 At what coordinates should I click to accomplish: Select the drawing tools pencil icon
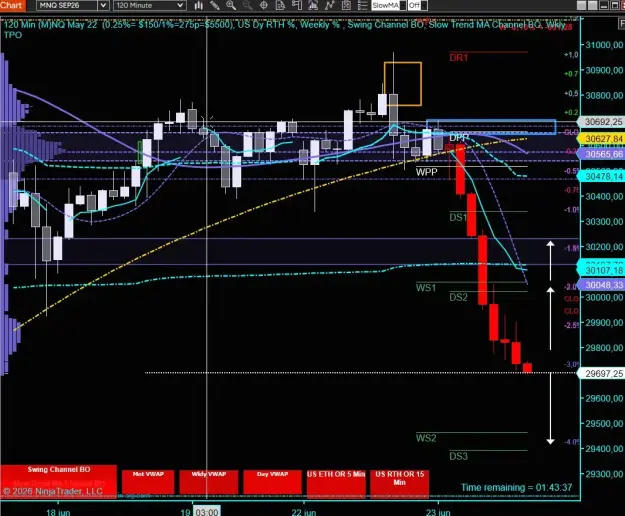(x=215, y=5)
